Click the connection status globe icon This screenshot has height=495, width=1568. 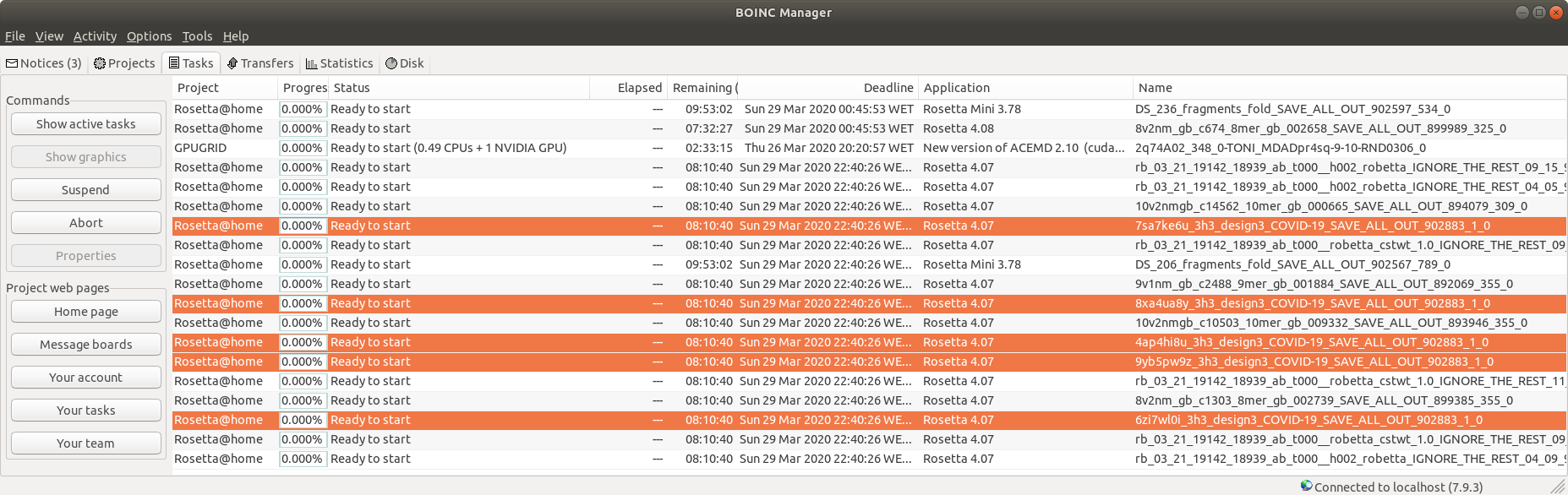1307,486
